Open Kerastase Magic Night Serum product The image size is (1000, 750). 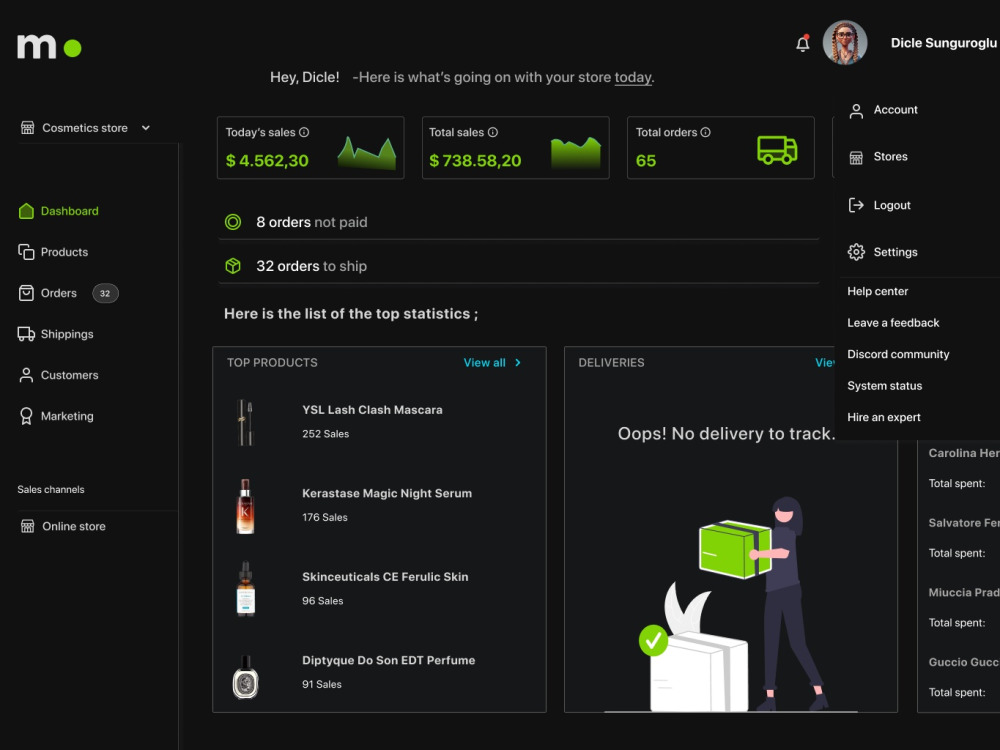pos(387,493)
